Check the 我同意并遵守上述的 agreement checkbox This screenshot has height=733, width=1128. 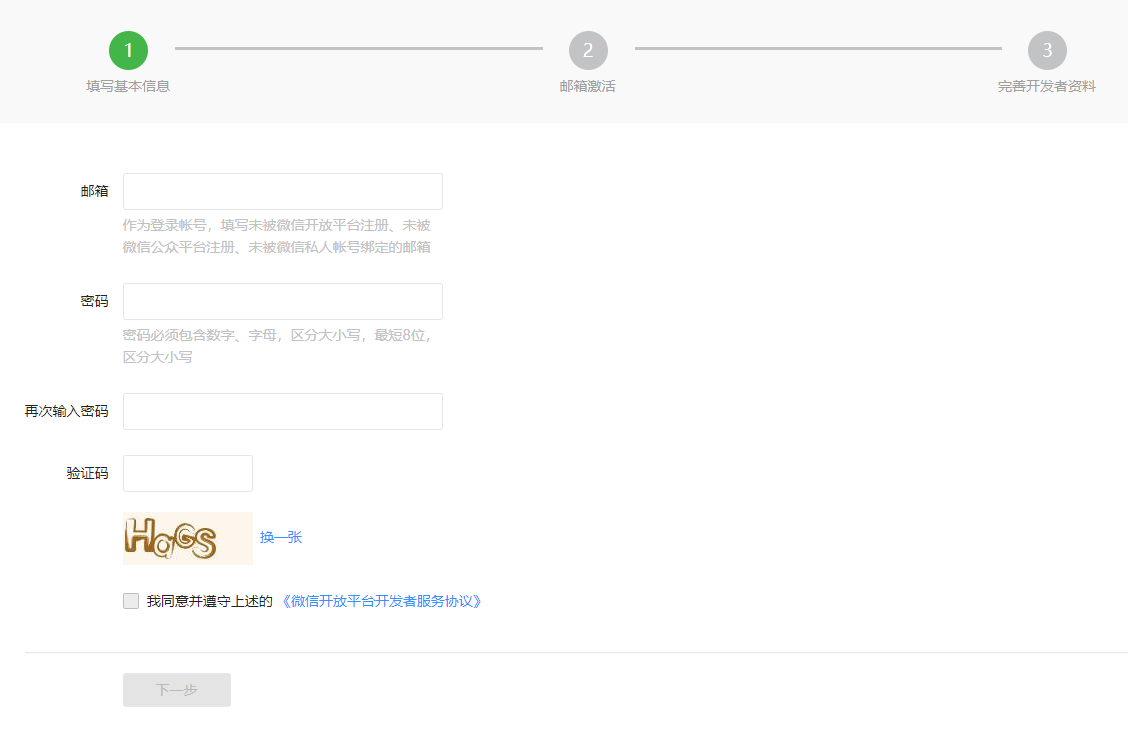pos(131,601)
